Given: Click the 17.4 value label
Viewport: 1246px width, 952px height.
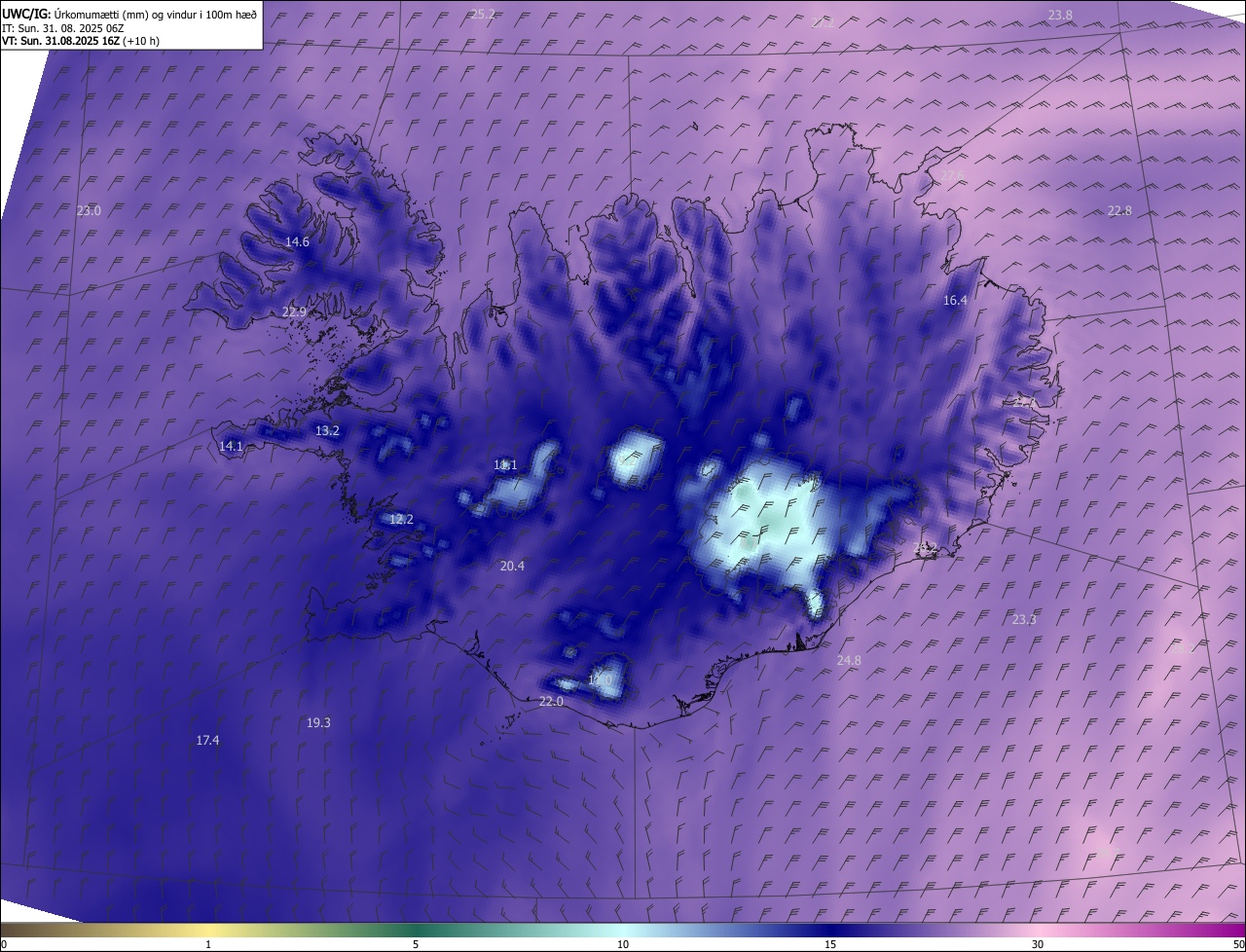Looking at the screenshot, I should tap(207, 741).
